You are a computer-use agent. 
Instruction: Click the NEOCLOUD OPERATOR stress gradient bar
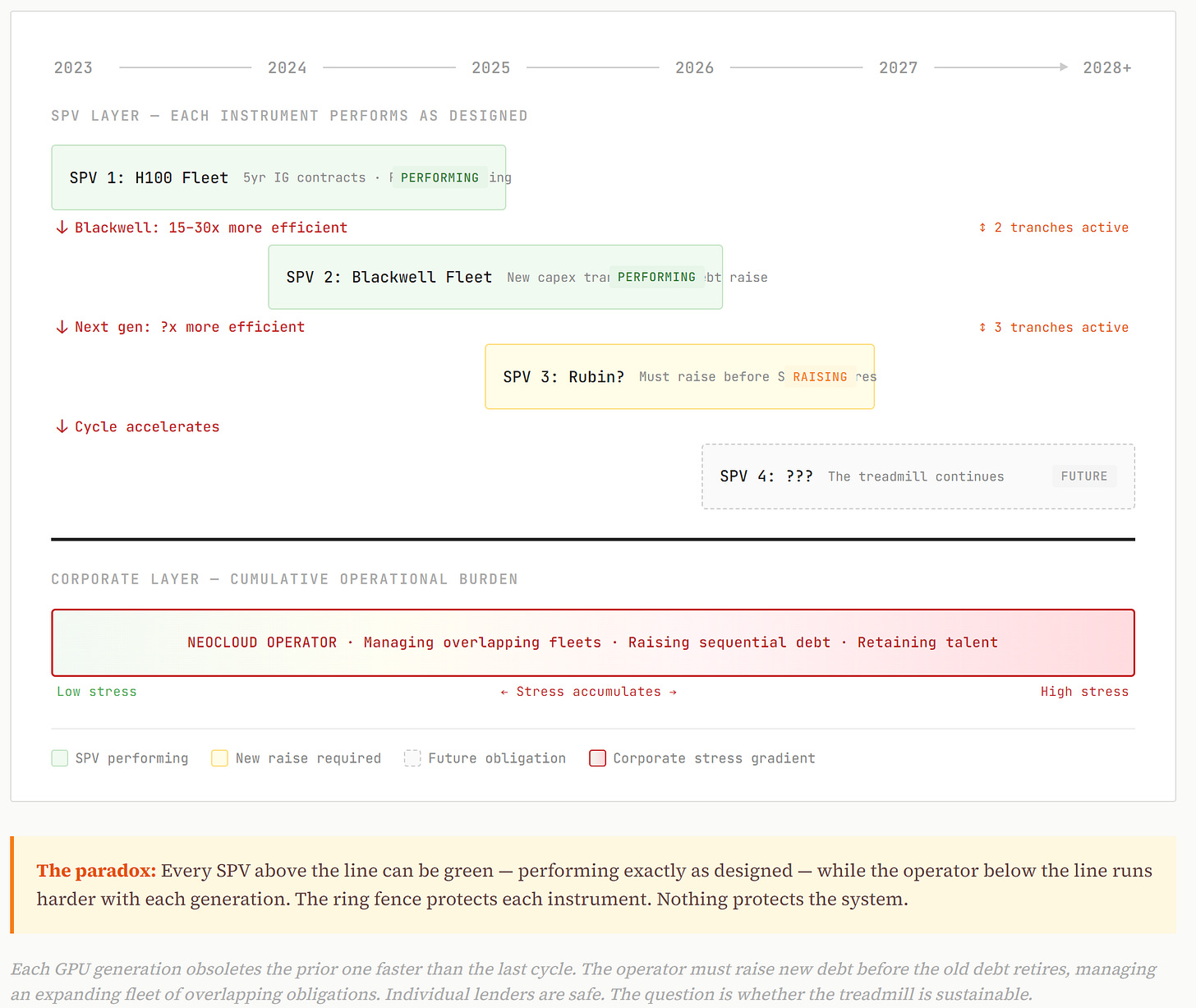click(593, 642)
